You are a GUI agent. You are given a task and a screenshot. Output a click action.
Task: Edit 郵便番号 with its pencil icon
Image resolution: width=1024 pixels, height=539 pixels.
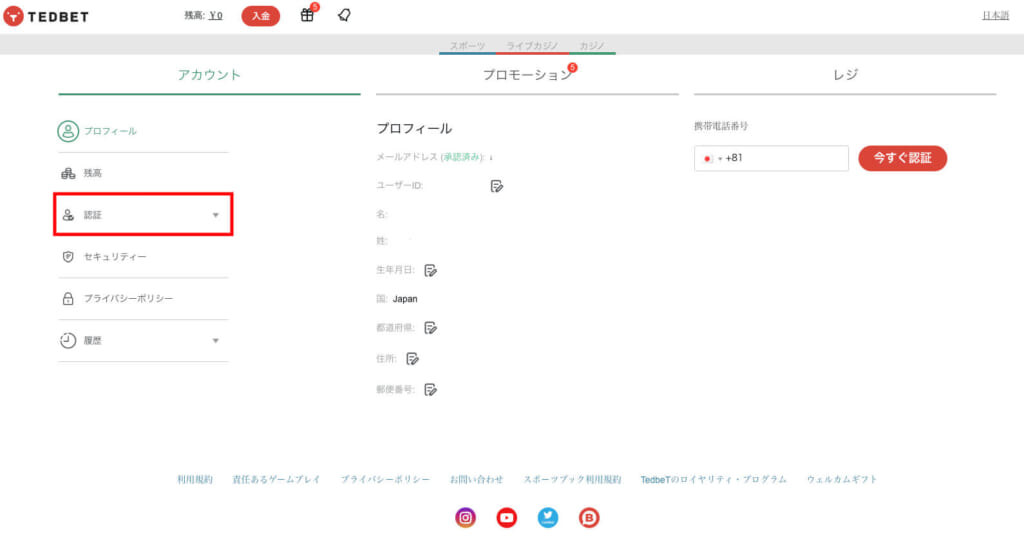[430, 390]
